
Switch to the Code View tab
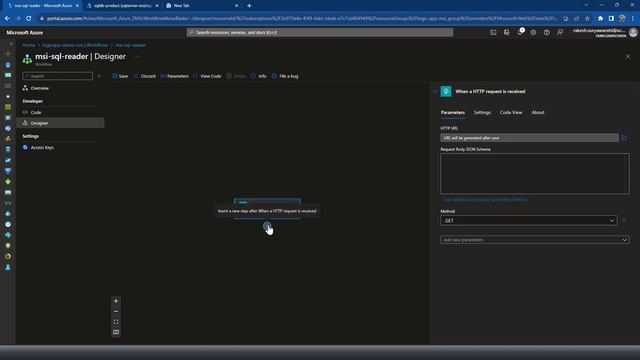511,112
